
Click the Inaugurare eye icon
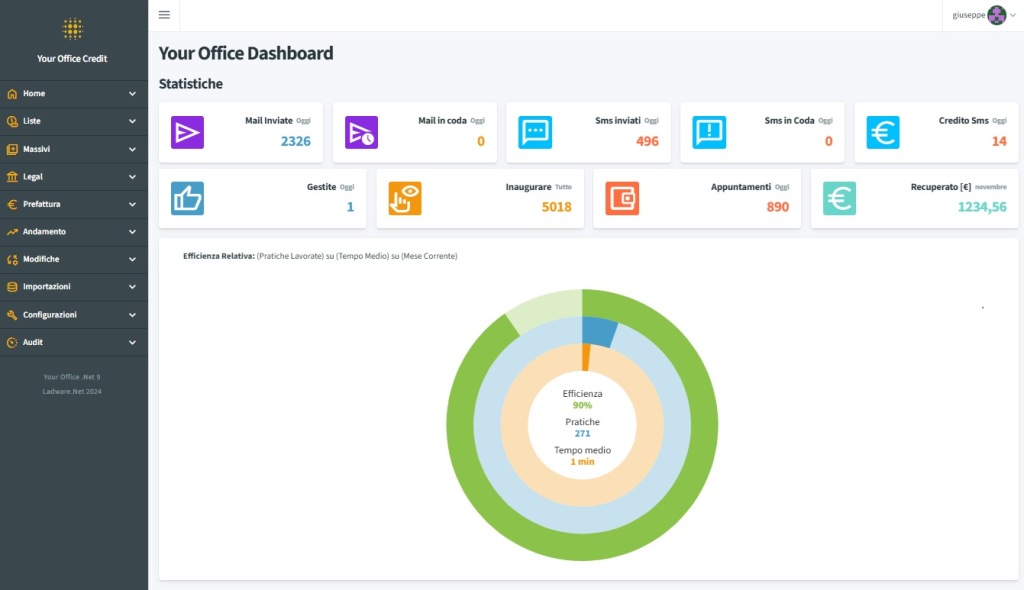pos(404,198)
